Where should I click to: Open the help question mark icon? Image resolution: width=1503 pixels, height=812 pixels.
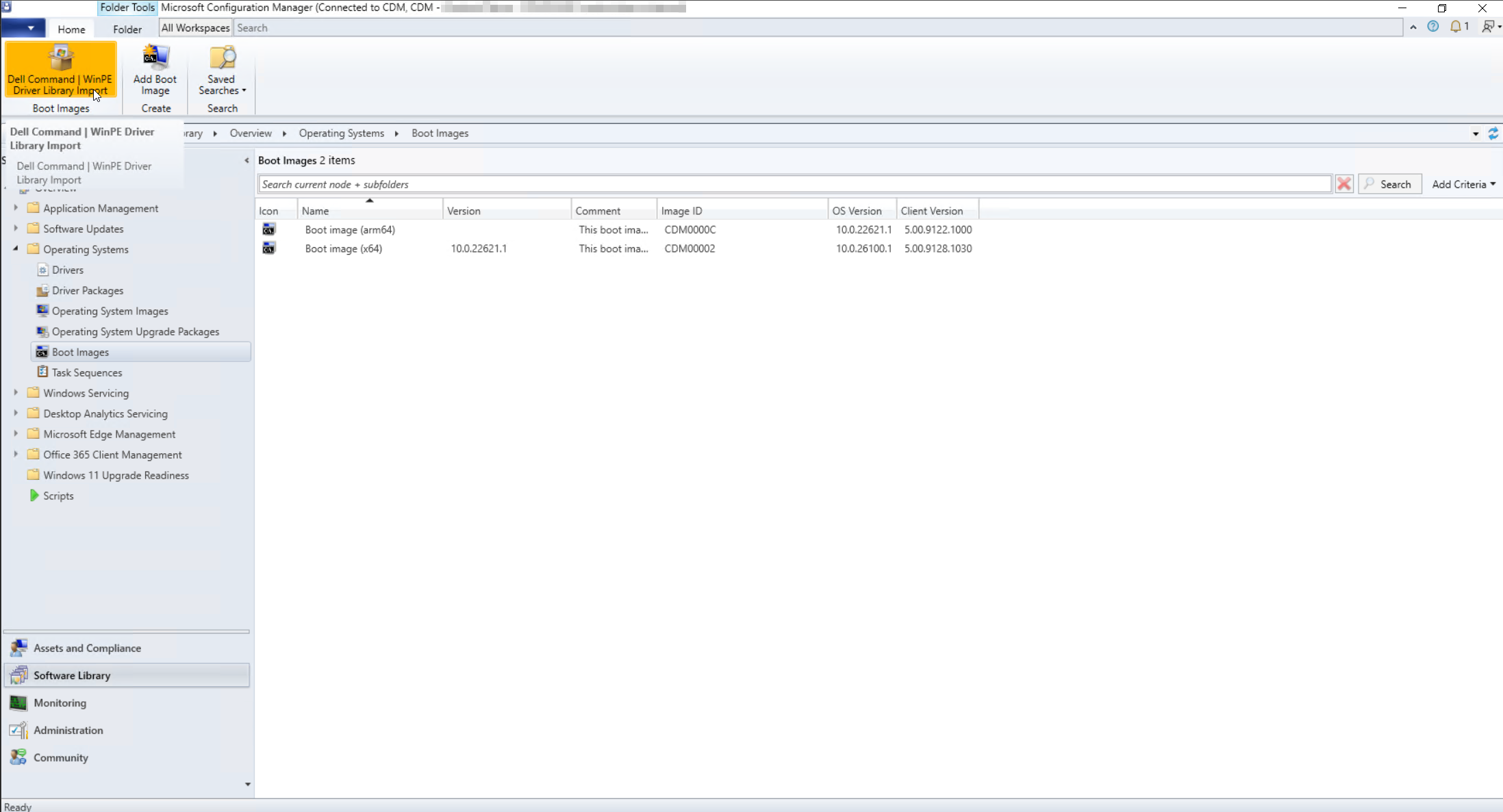pyautogui.click(x=1433, y=27)
